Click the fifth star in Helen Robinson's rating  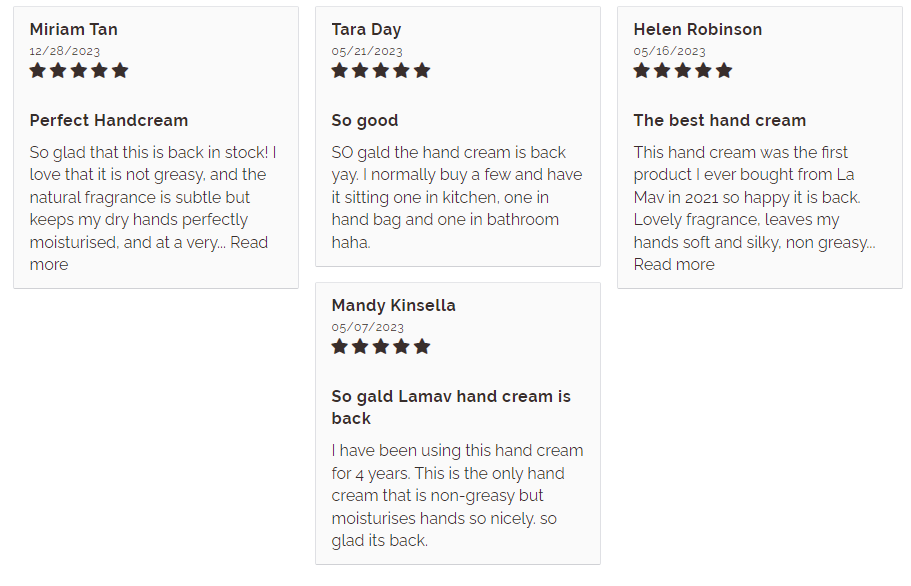pyautogui.click(x=724, y=71)
